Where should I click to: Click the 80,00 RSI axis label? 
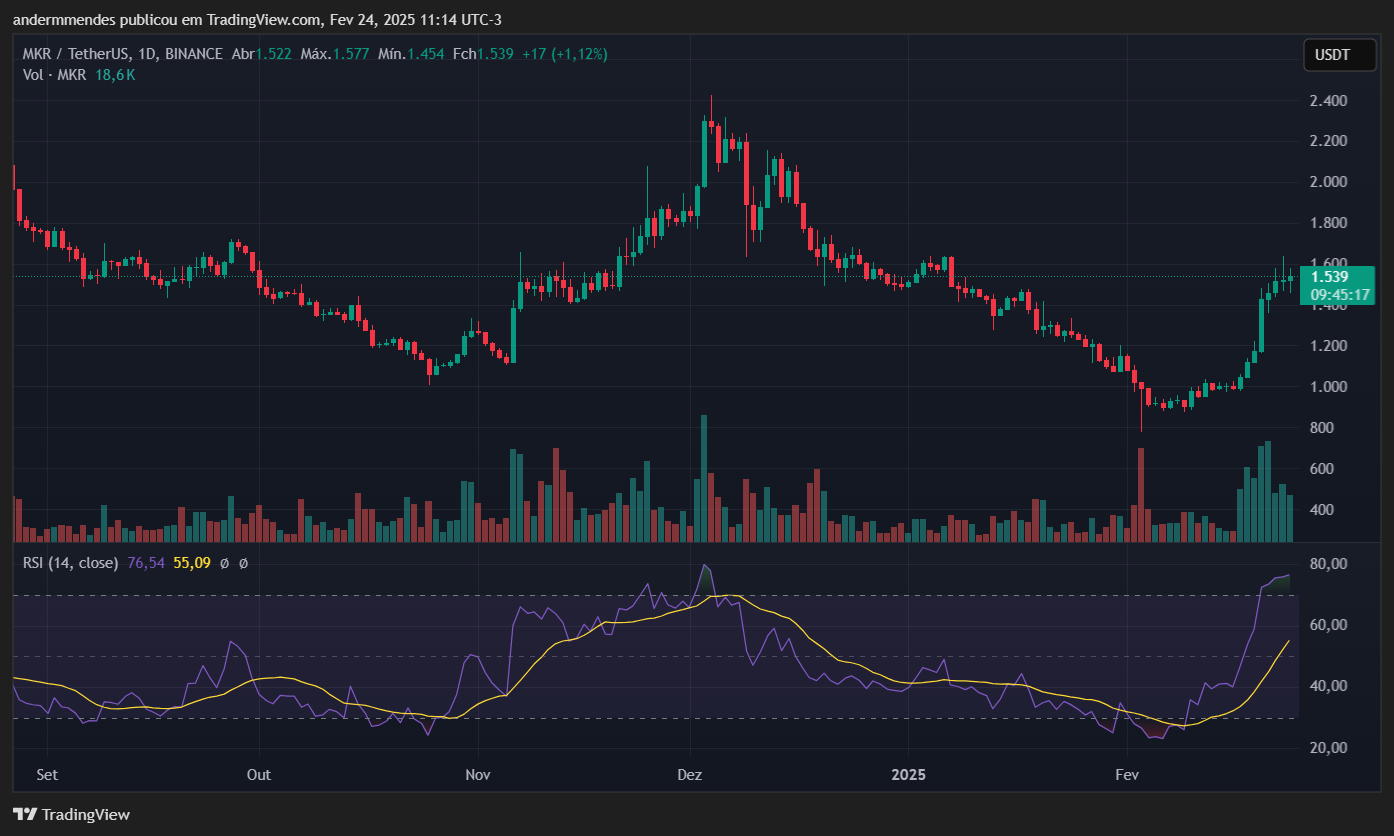(1329, 564)
